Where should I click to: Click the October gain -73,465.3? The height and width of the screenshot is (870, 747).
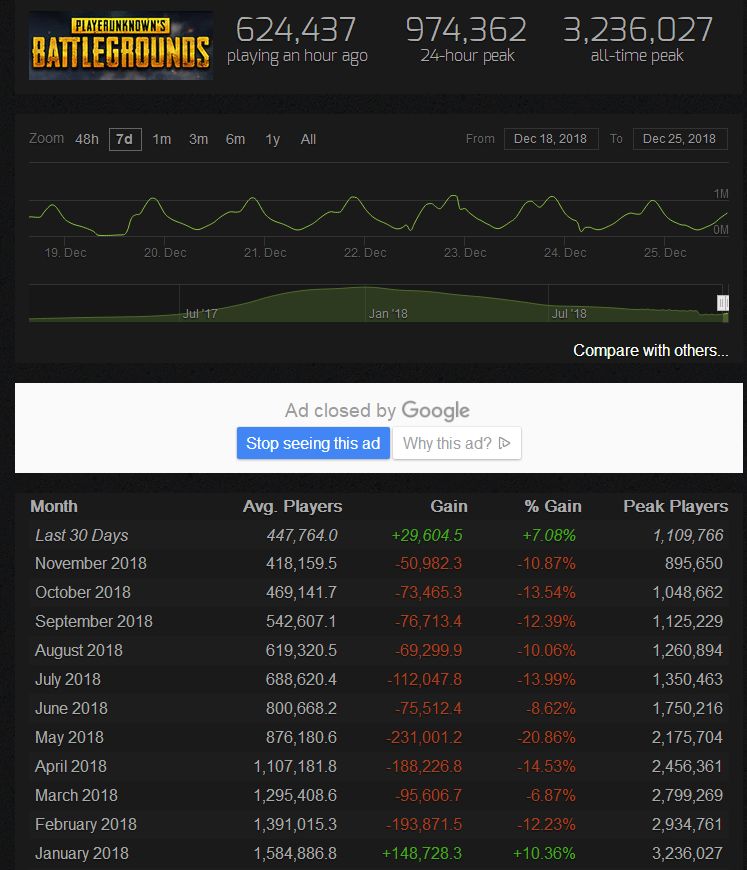(428, 593)
